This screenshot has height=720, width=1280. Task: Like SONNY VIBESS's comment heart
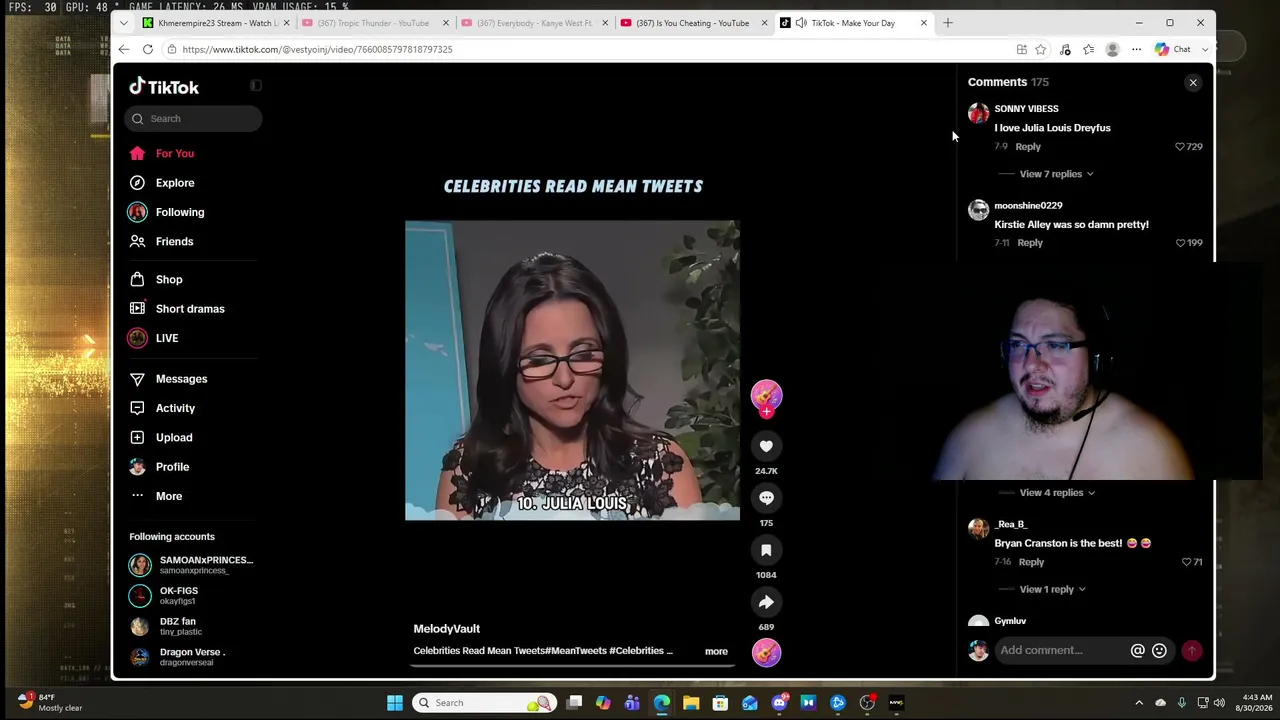(1180, 147)
